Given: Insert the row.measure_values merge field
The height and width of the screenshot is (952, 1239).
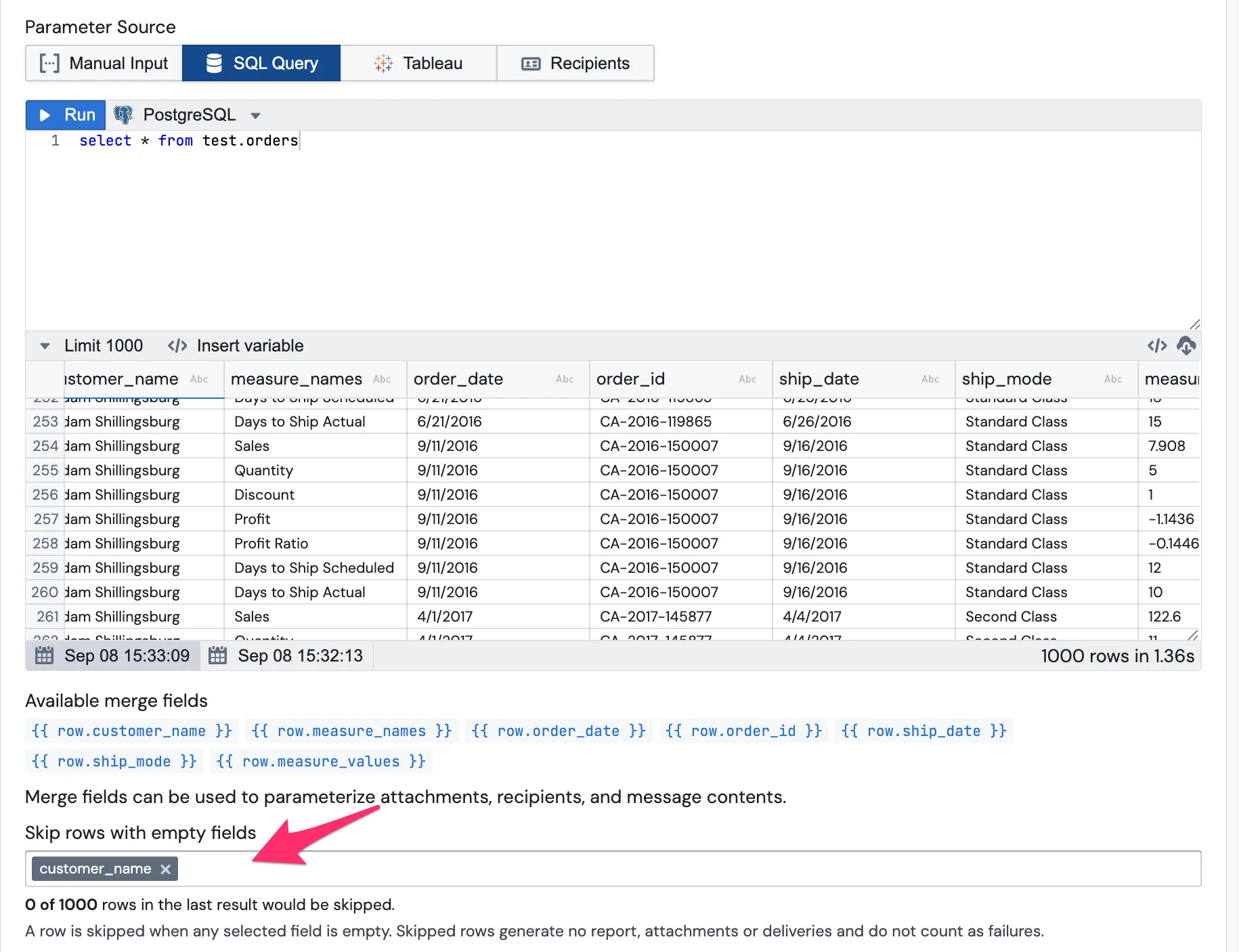Looking at the screenshot, I should coord(321,762).
